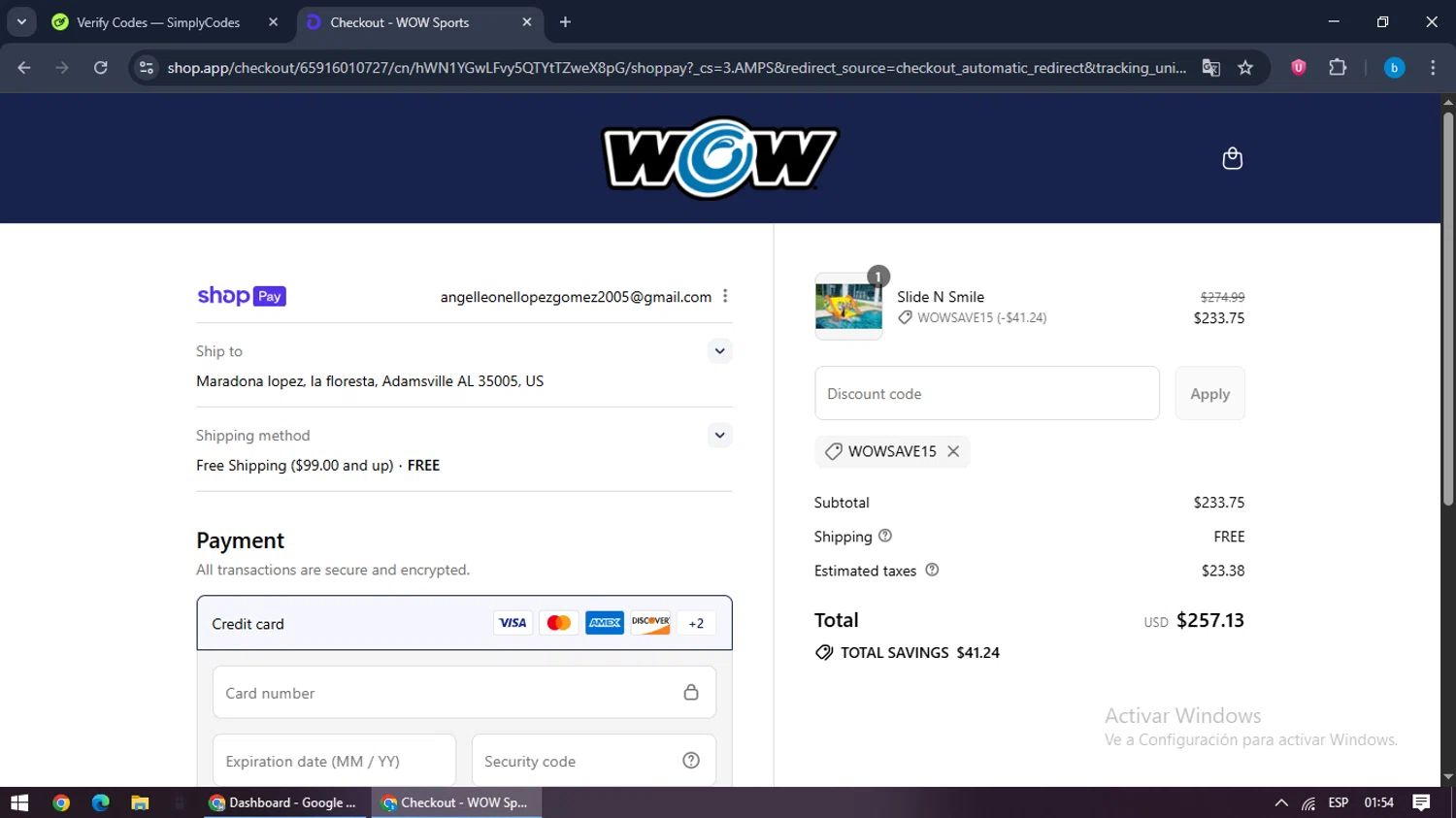This screenshot has height=818, width=1456.
Task: Bookmark this page with the star
Action: tap(1245, 67)
